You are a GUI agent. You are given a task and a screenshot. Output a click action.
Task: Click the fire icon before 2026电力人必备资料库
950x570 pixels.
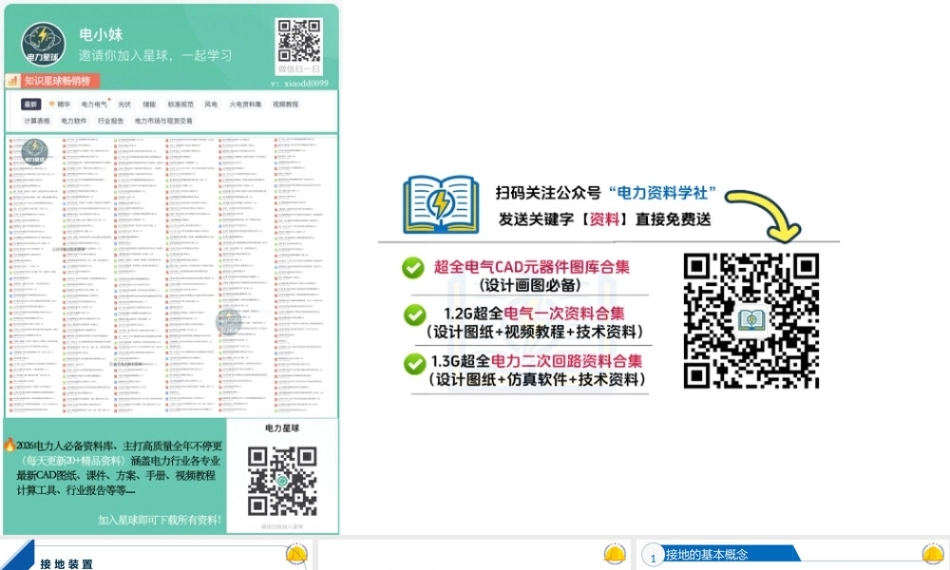click(9, 445)
